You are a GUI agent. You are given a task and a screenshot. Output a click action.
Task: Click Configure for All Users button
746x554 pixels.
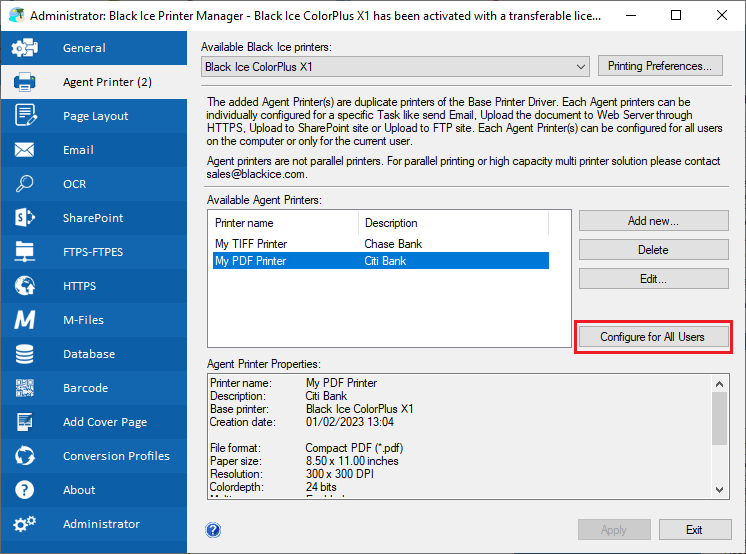click(x=652, y=337)
